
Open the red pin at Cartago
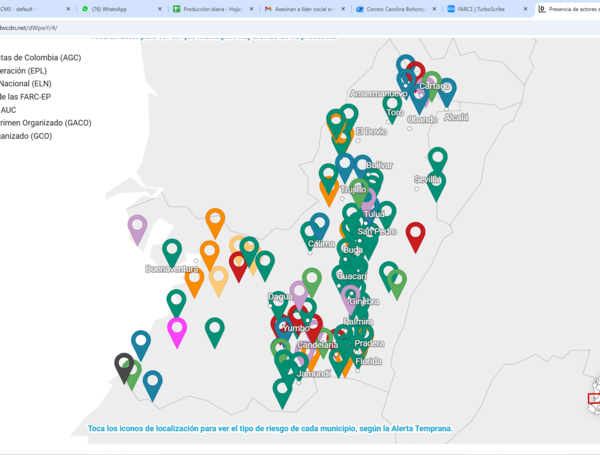416,70
